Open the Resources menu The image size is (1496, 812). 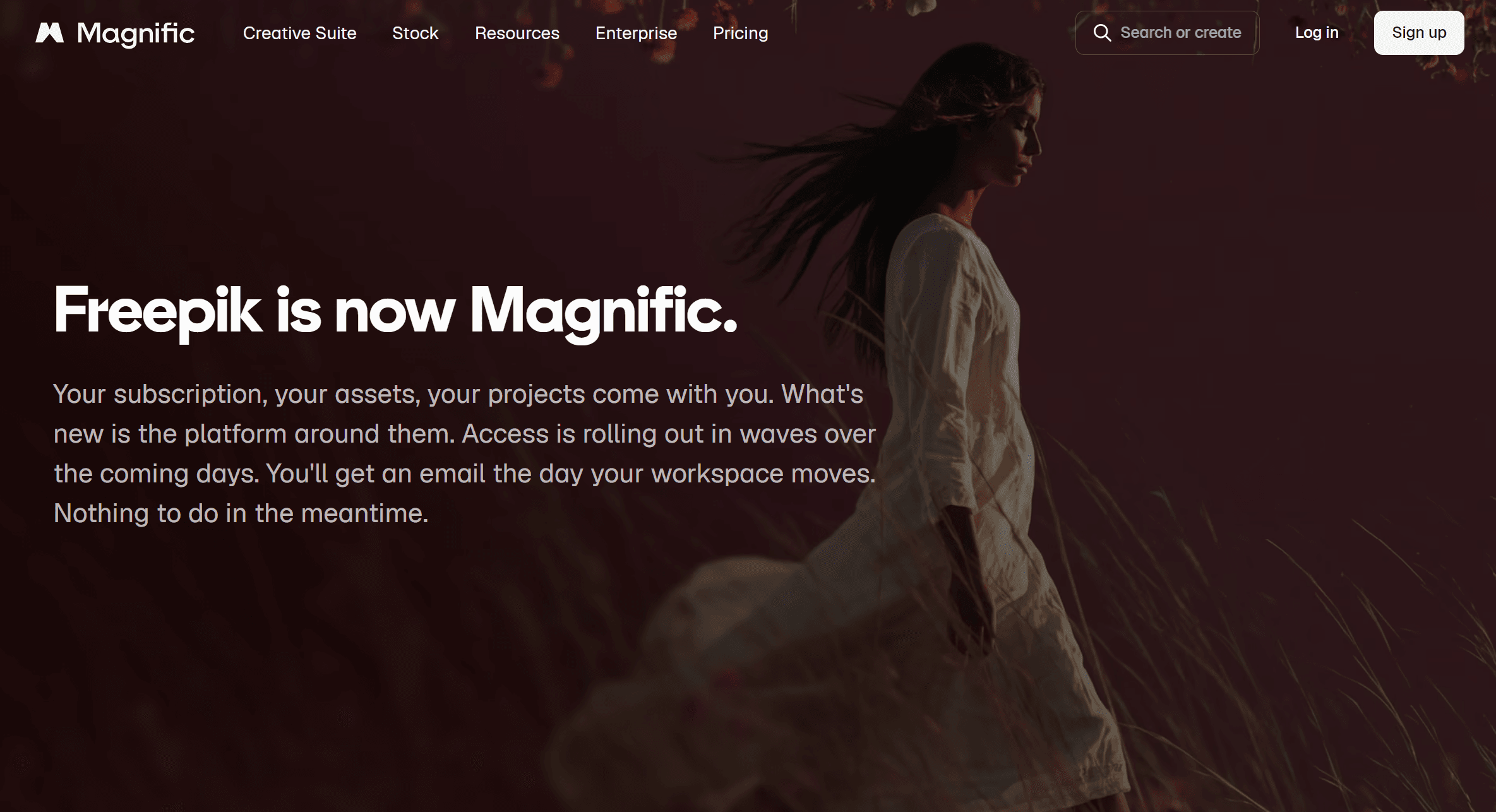517,33
